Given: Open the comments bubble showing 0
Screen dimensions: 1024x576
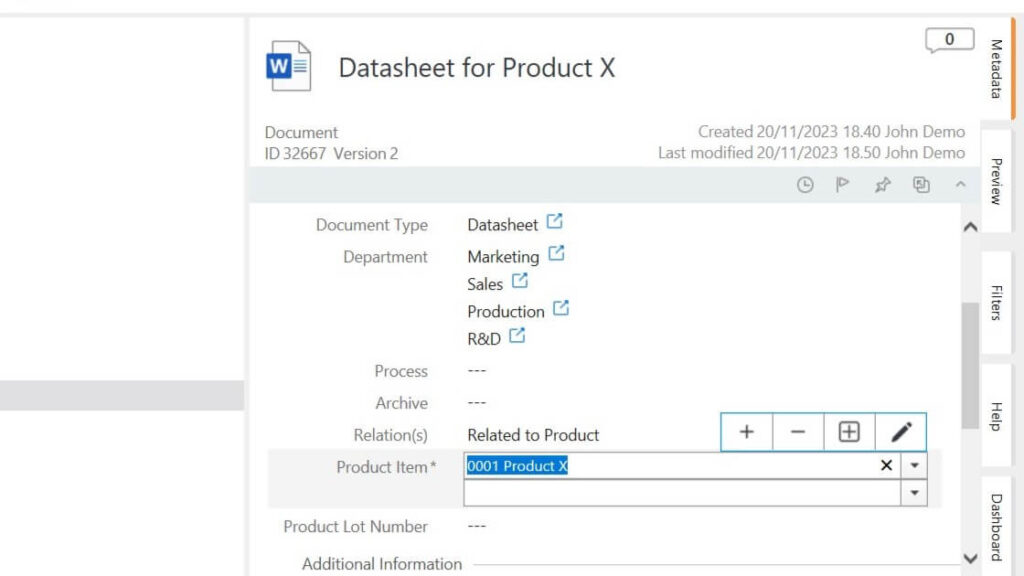Looking at the screenshot, I should point(950,40).
